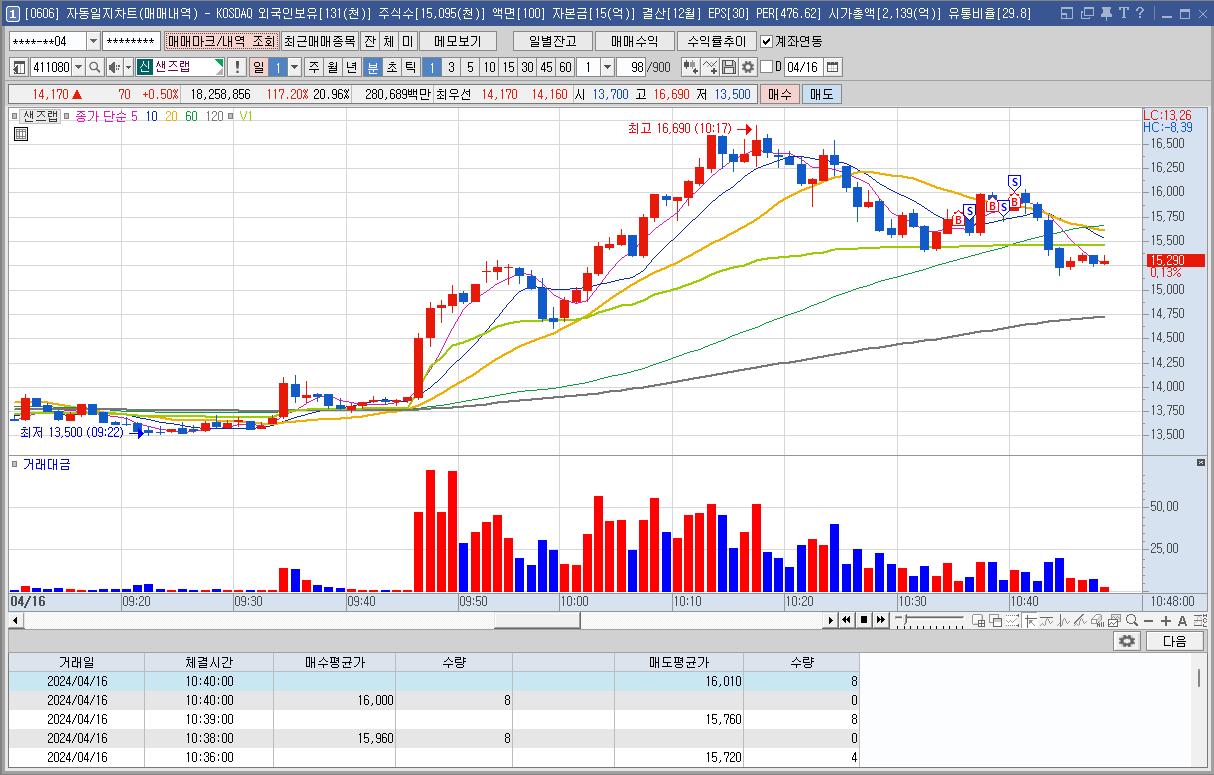
Task: Click the letter A text tool icon
Action: [1182, 621]
